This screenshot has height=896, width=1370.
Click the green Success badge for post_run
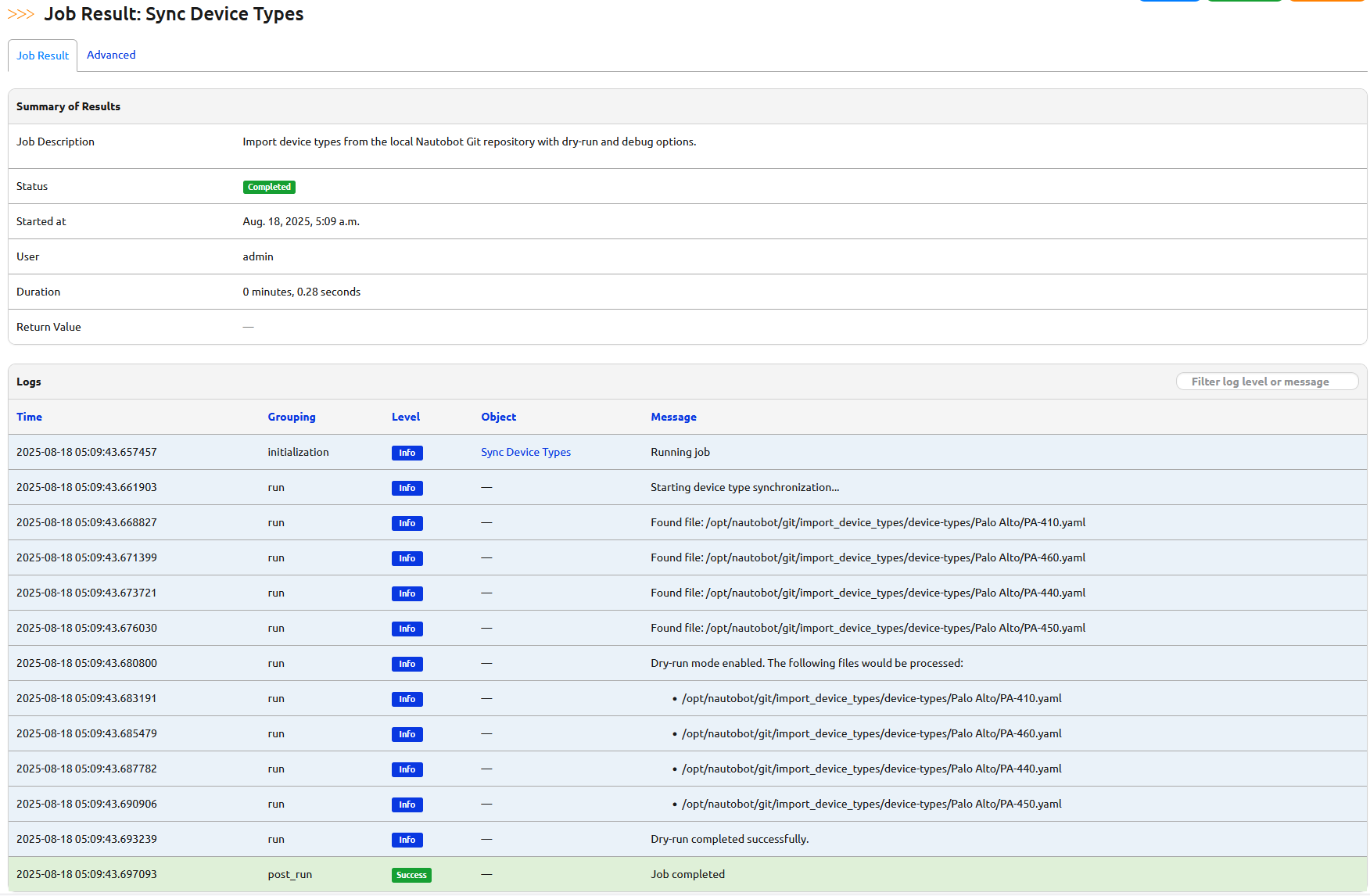(x=411, y=875)
